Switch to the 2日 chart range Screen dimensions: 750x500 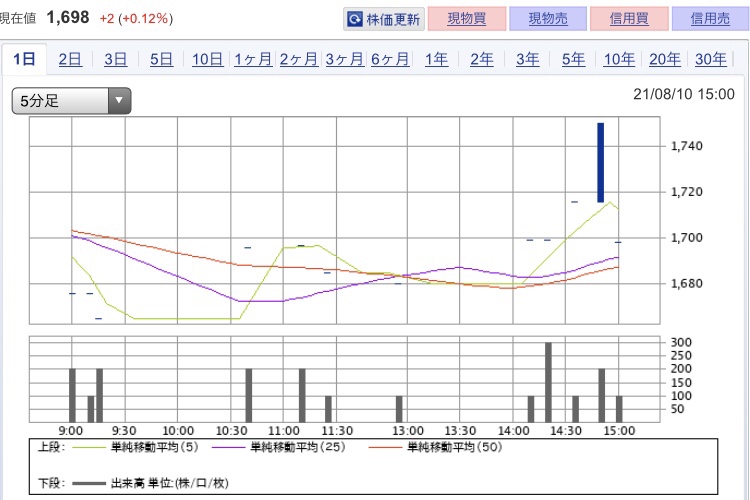70,59
